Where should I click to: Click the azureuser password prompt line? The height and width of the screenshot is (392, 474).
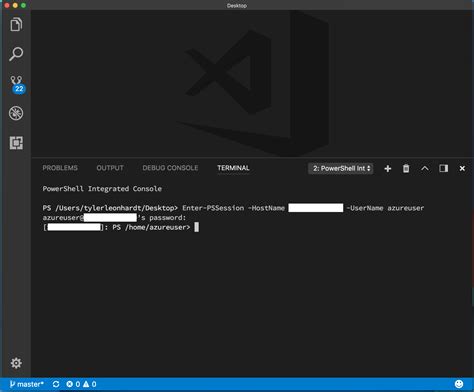(x=114, y=218)
